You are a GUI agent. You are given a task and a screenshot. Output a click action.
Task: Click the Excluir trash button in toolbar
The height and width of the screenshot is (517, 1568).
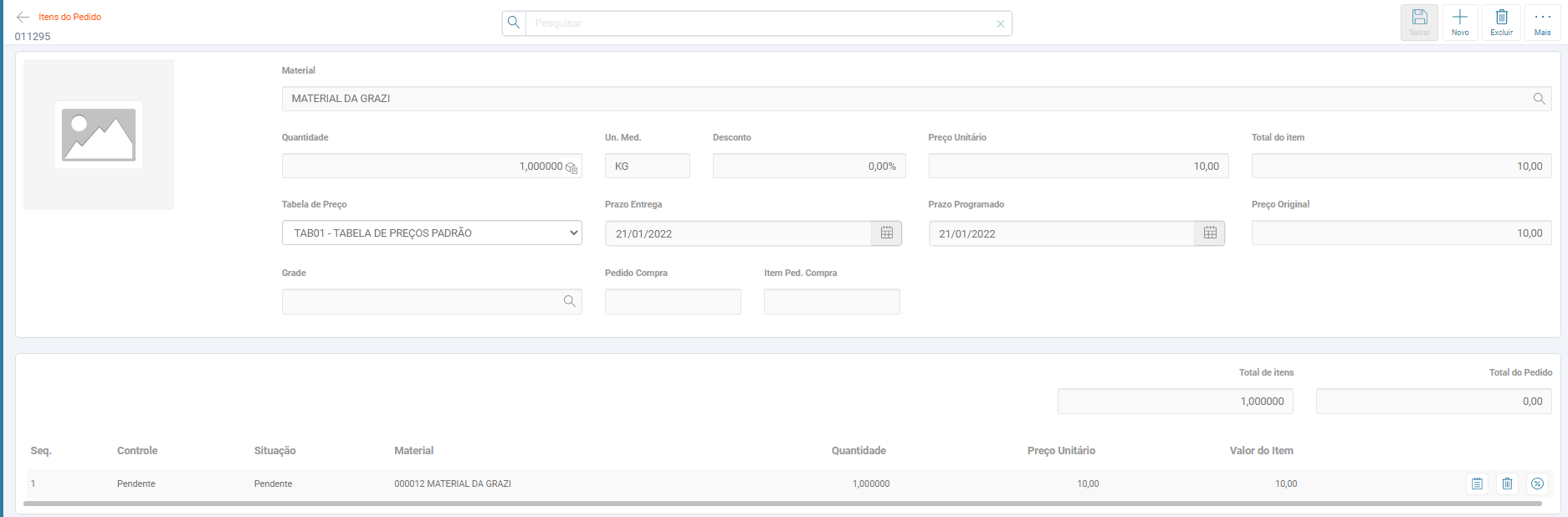(x=1501, y=23)
